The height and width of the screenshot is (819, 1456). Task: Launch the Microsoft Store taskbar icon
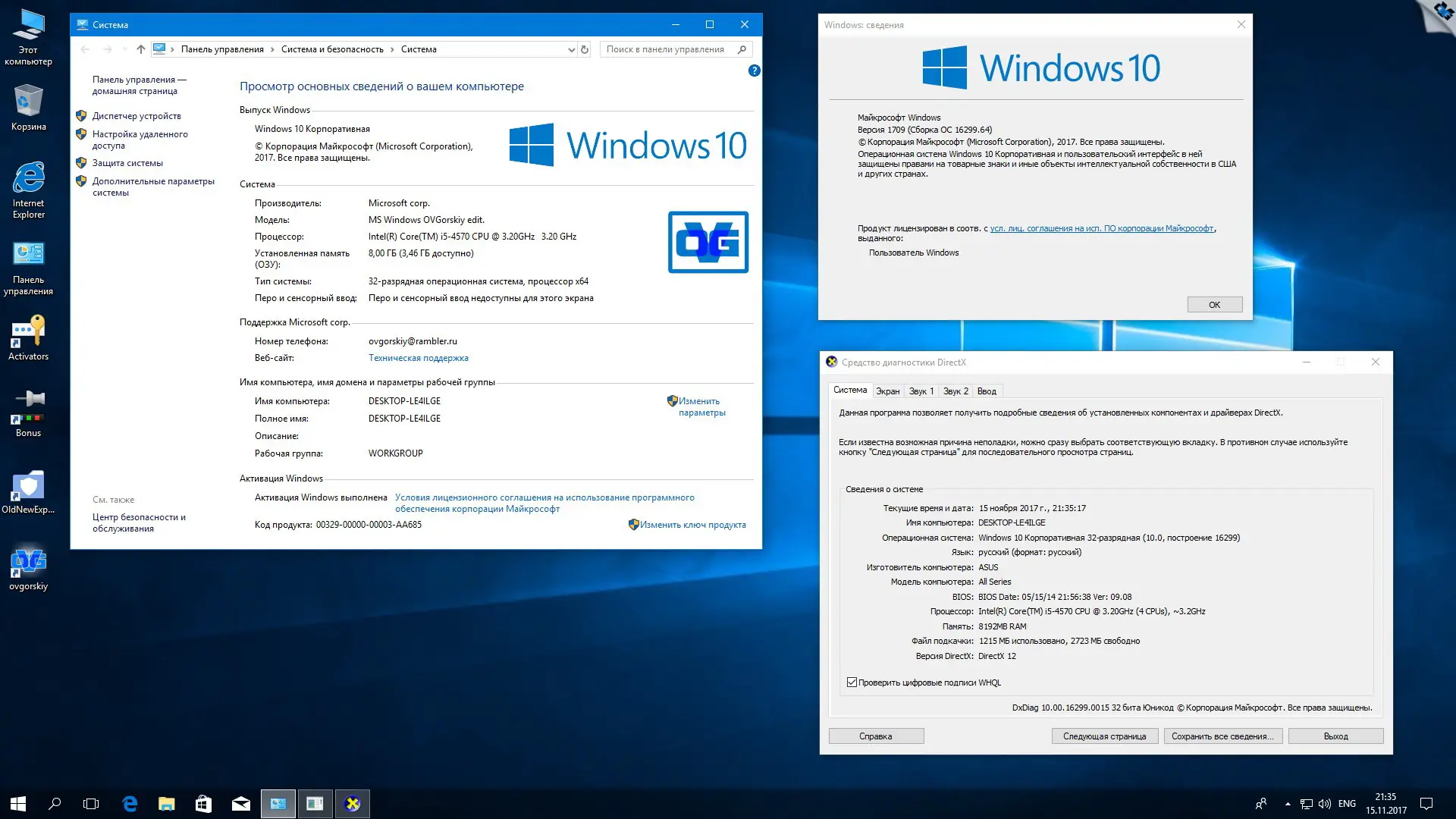(203, 803)
